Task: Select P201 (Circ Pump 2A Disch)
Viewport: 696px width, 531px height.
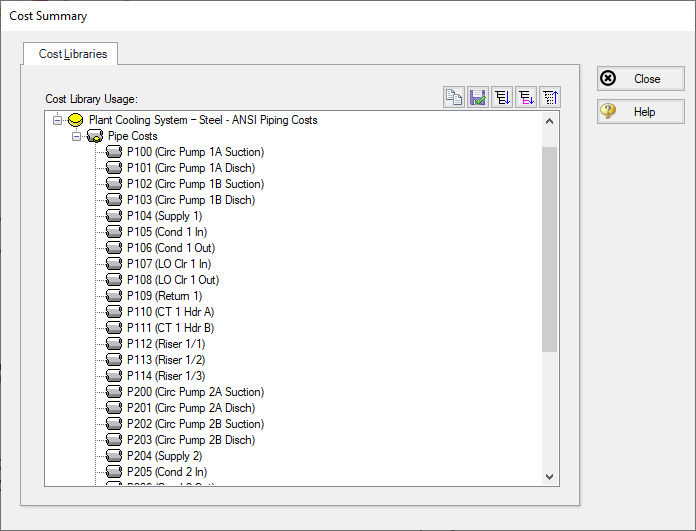Action: 191,408
